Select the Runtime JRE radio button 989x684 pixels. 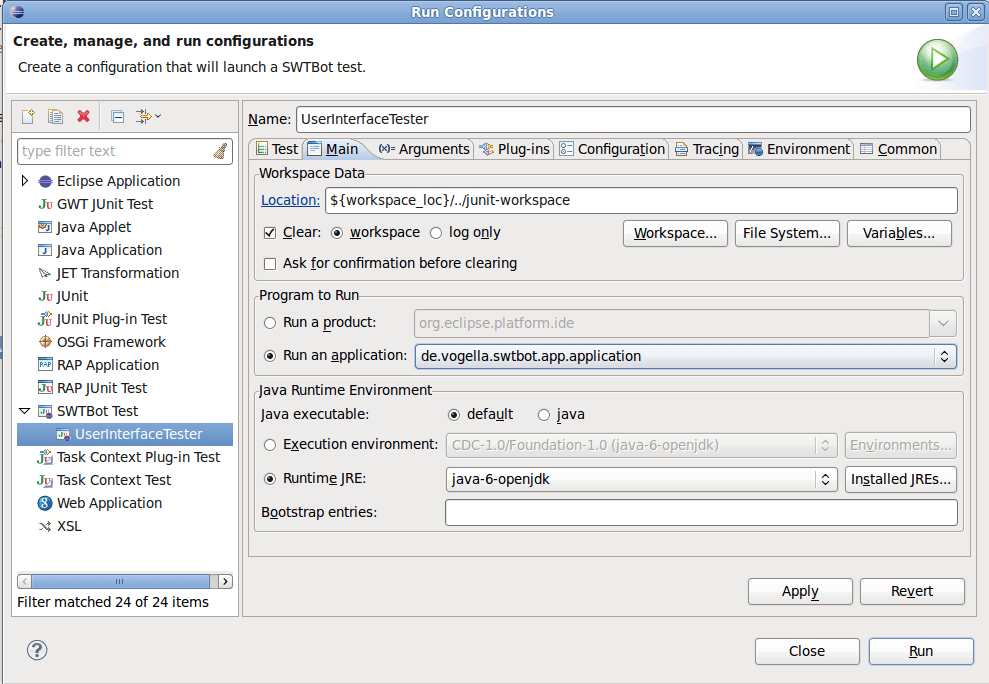click(270, 479)
